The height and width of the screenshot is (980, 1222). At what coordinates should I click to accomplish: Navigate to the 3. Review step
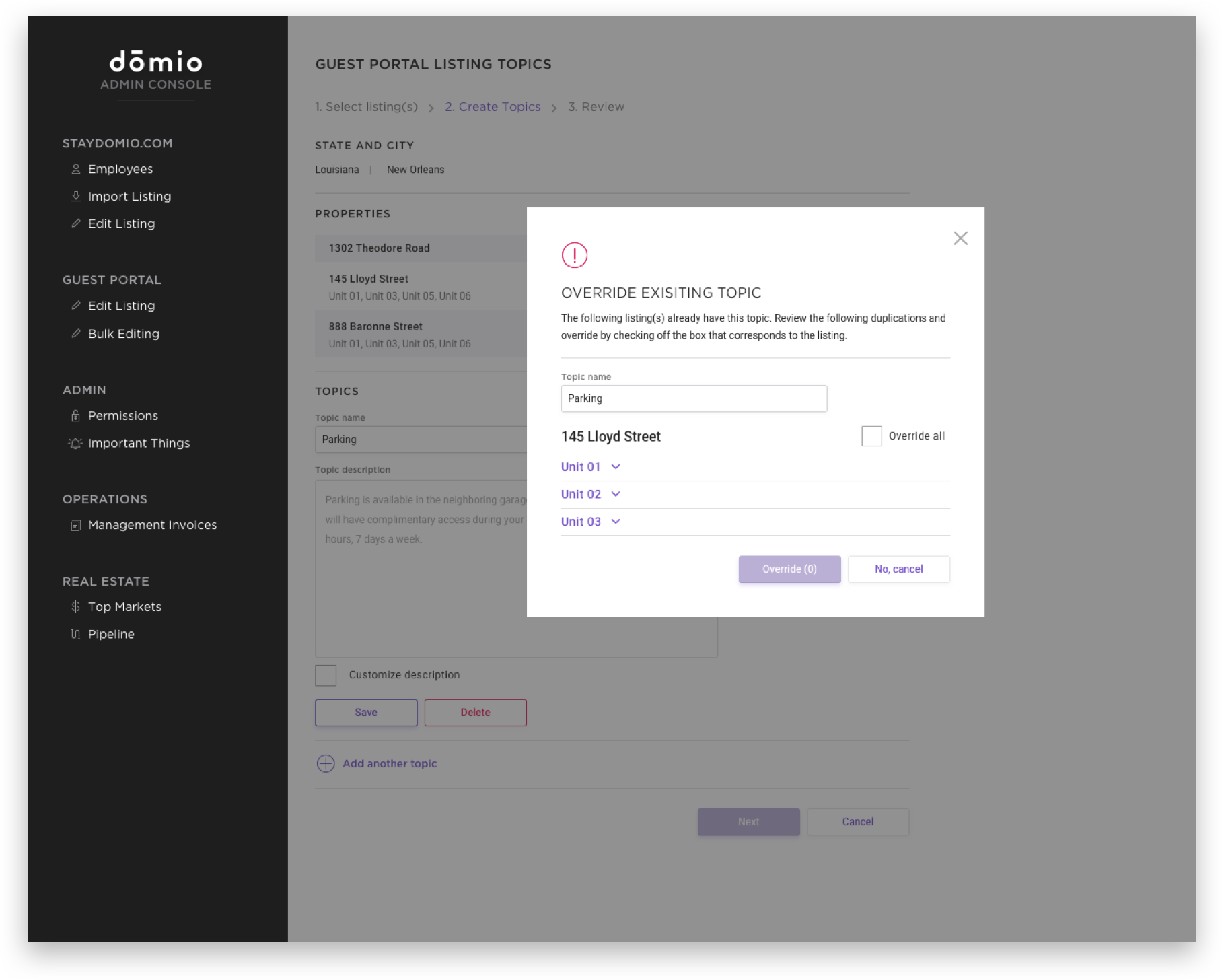click(x=596, y=106)
